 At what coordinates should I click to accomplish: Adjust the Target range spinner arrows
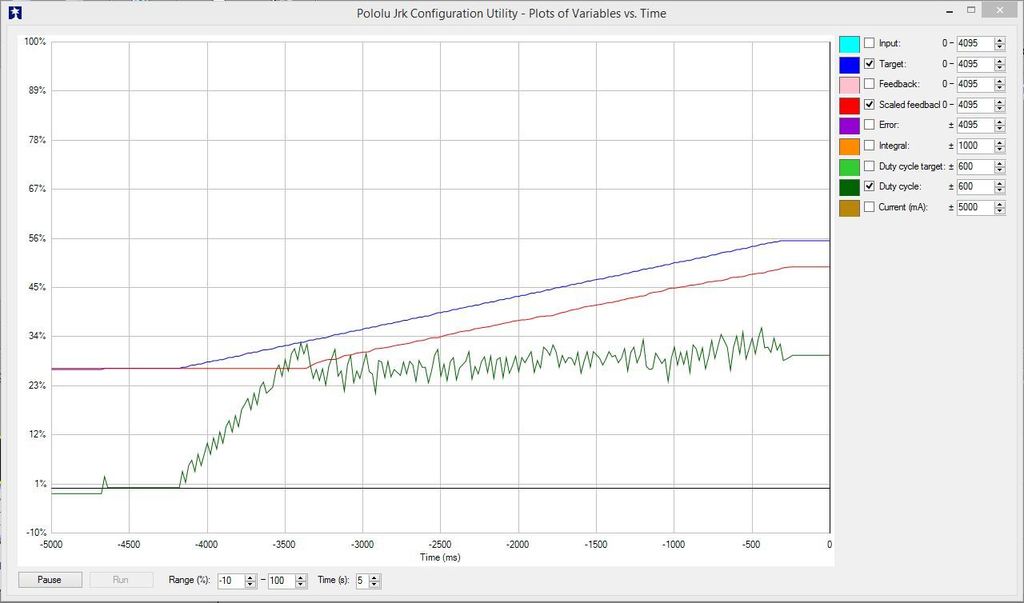point(1000,64)
